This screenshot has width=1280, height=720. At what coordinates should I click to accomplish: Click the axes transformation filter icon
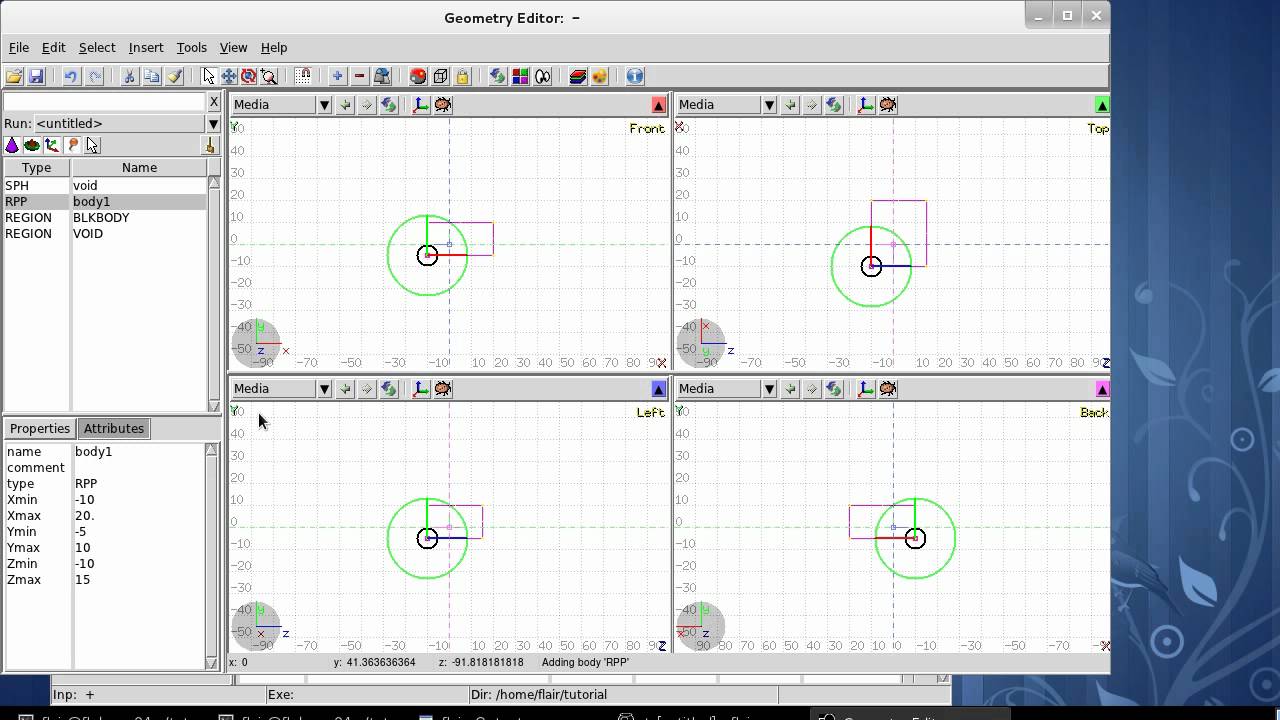[52, 145]
